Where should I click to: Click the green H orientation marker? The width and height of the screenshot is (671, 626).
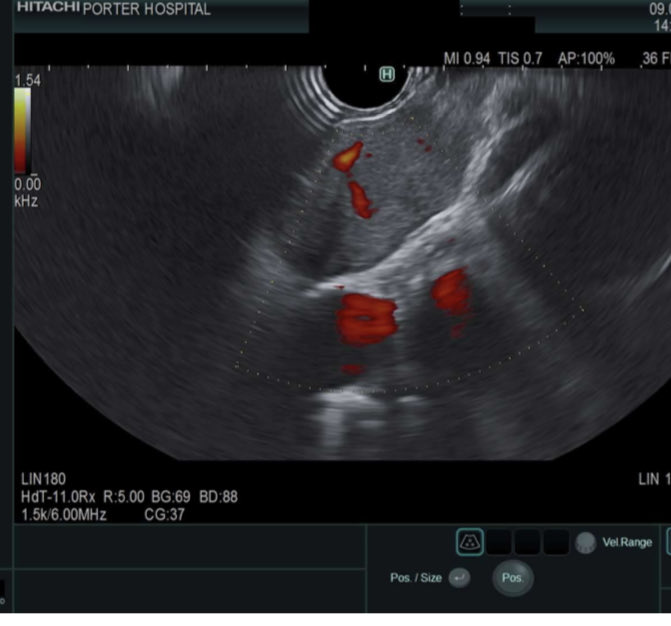tap(387, 74)
